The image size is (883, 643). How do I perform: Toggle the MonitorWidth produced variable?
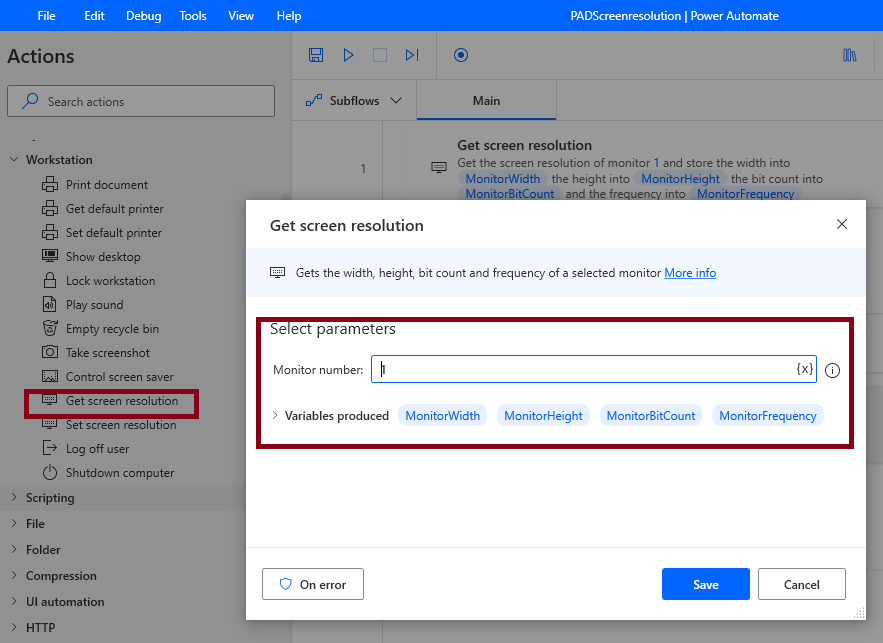pos(442,415)
